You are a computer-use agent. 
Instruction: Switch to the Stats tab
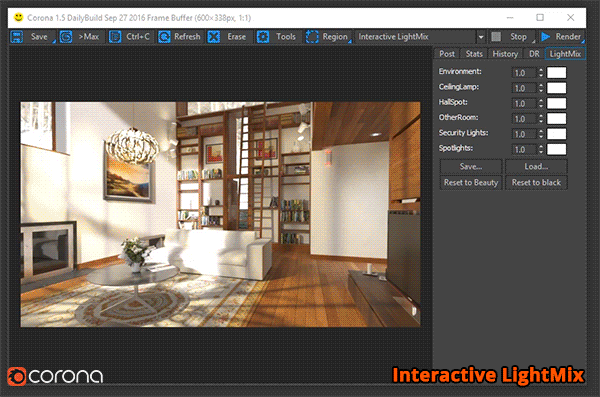click(474, 54)
